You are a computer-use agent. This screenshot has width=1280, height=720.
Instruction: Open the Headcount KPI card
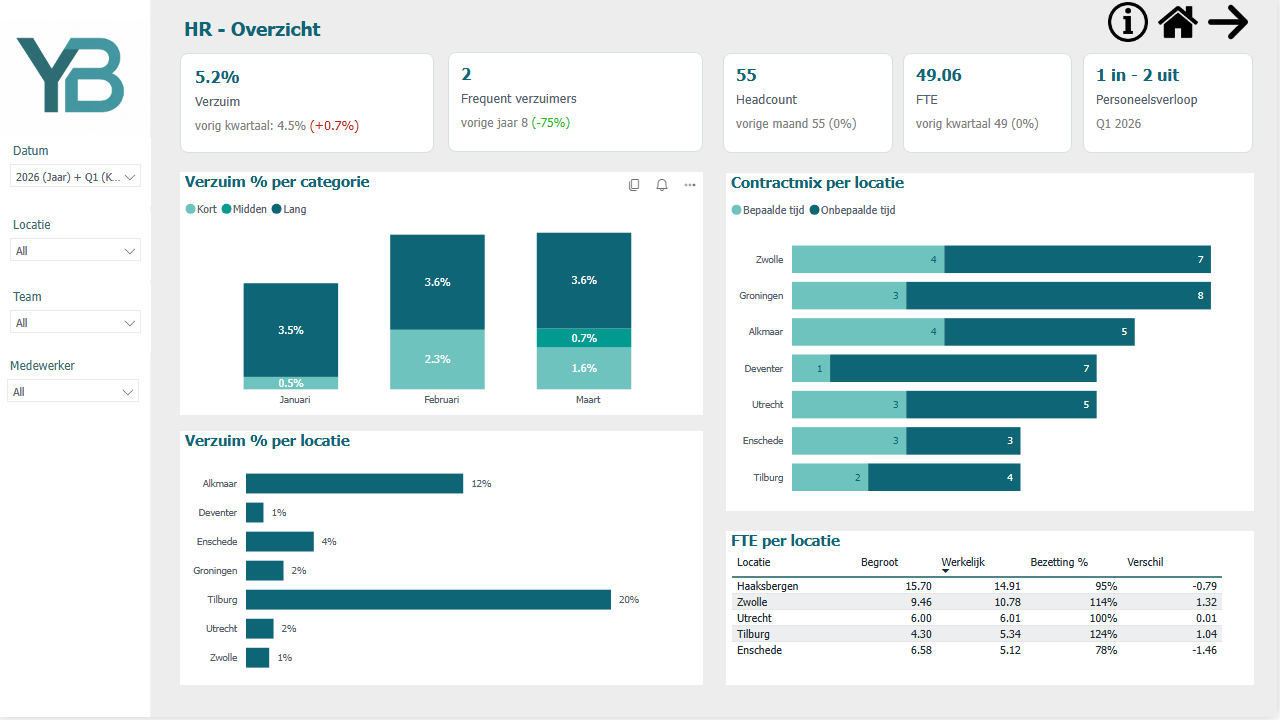pyautogui.click(x=808, y=103)
